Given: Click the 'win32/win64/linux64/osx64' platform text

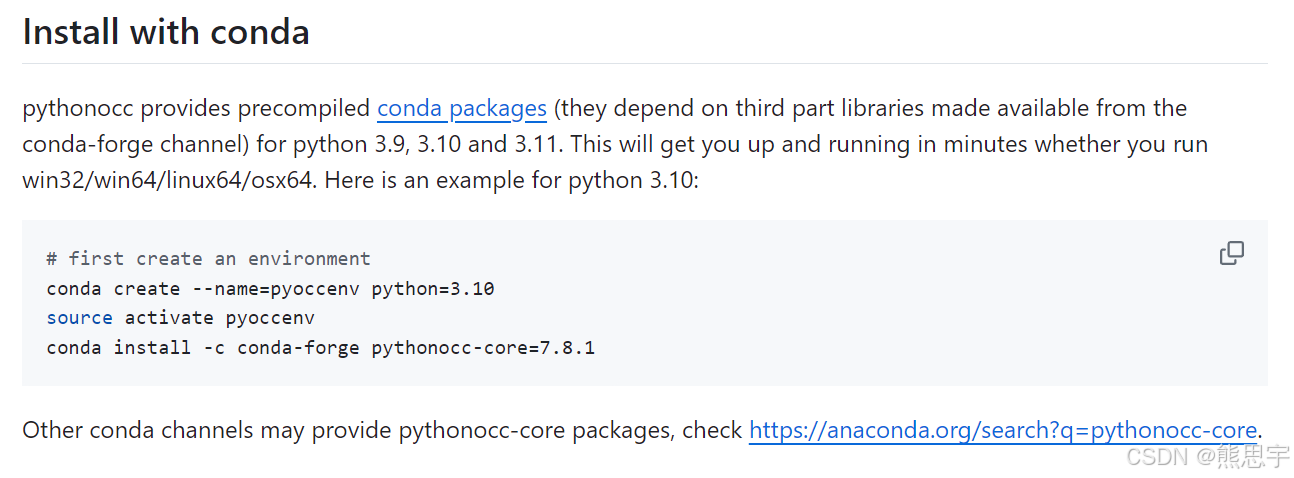Looking at the screenshot, I should 168,181.
